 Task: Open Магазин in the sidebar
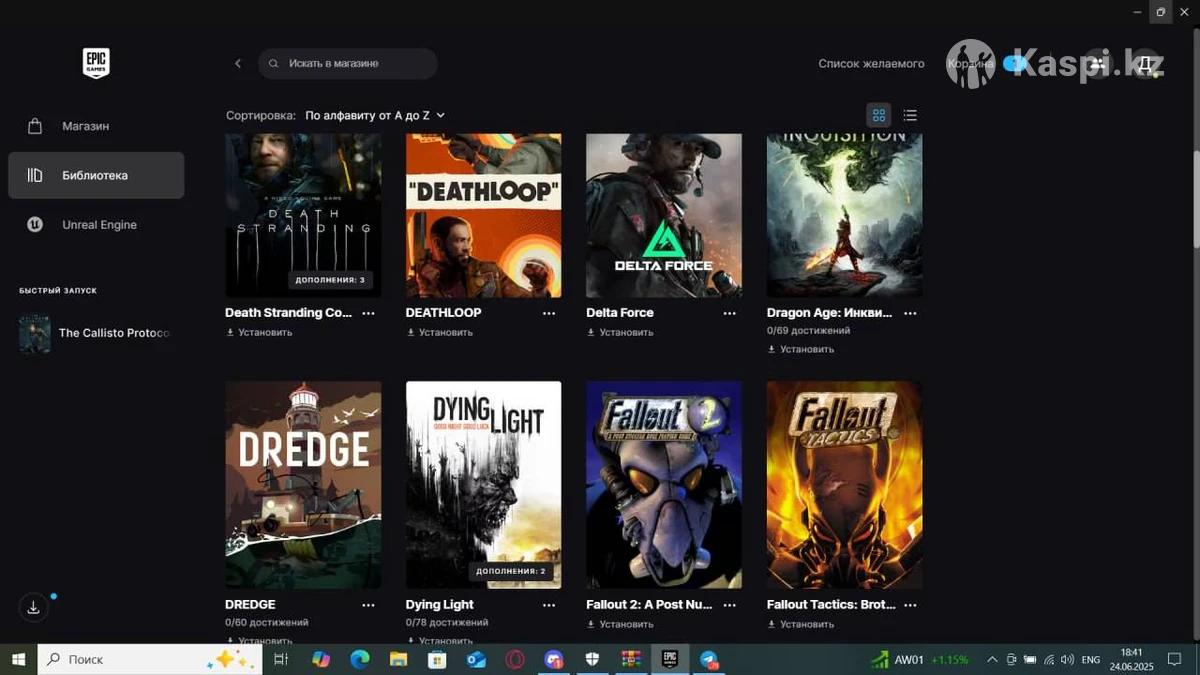click(96, 126)
